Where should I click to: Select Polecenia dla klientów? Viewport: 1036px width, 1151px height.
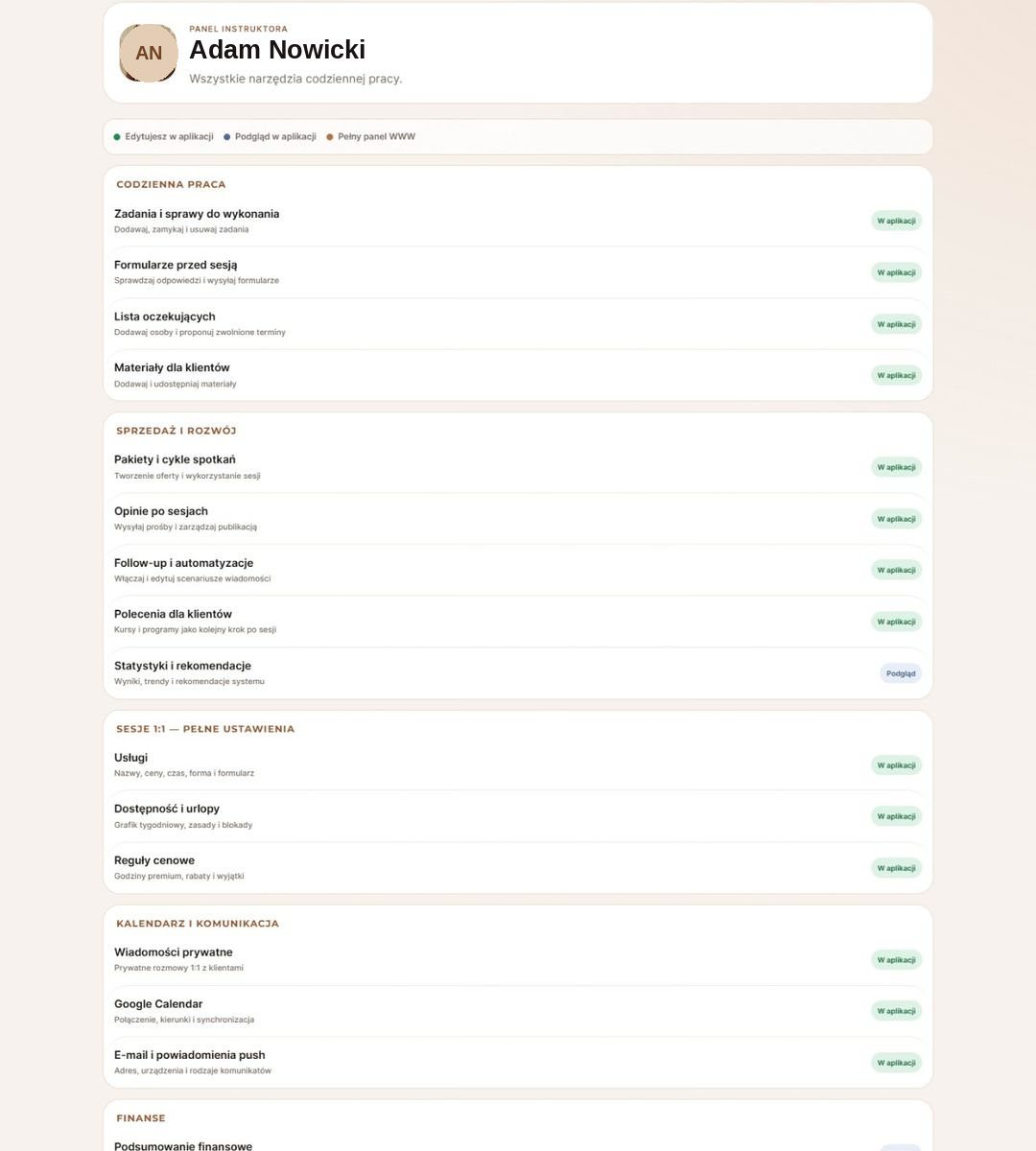518,622
